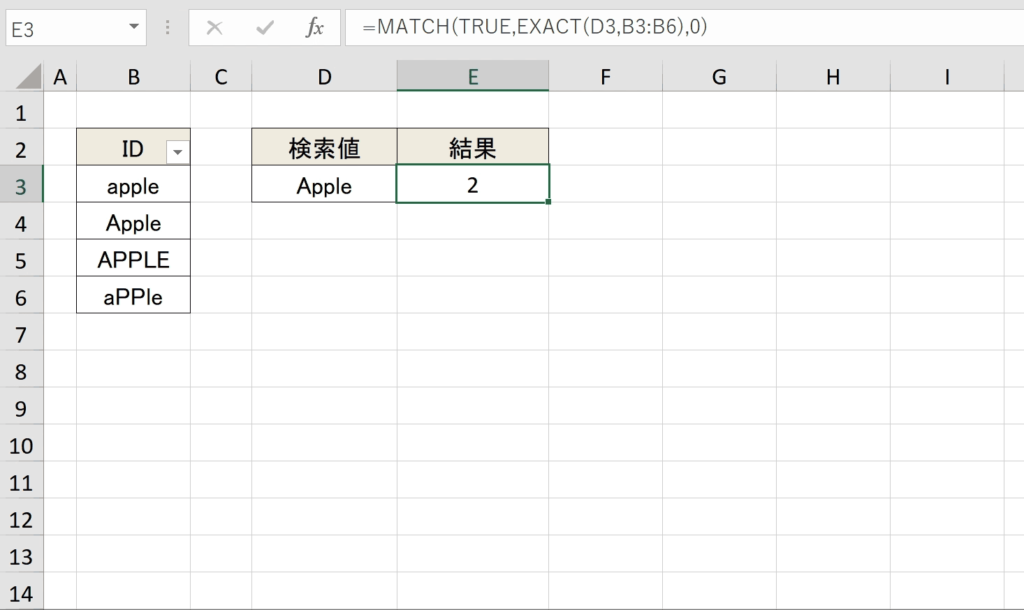
Task: Click the Select All corner triangle
Action: pos(29,76)
